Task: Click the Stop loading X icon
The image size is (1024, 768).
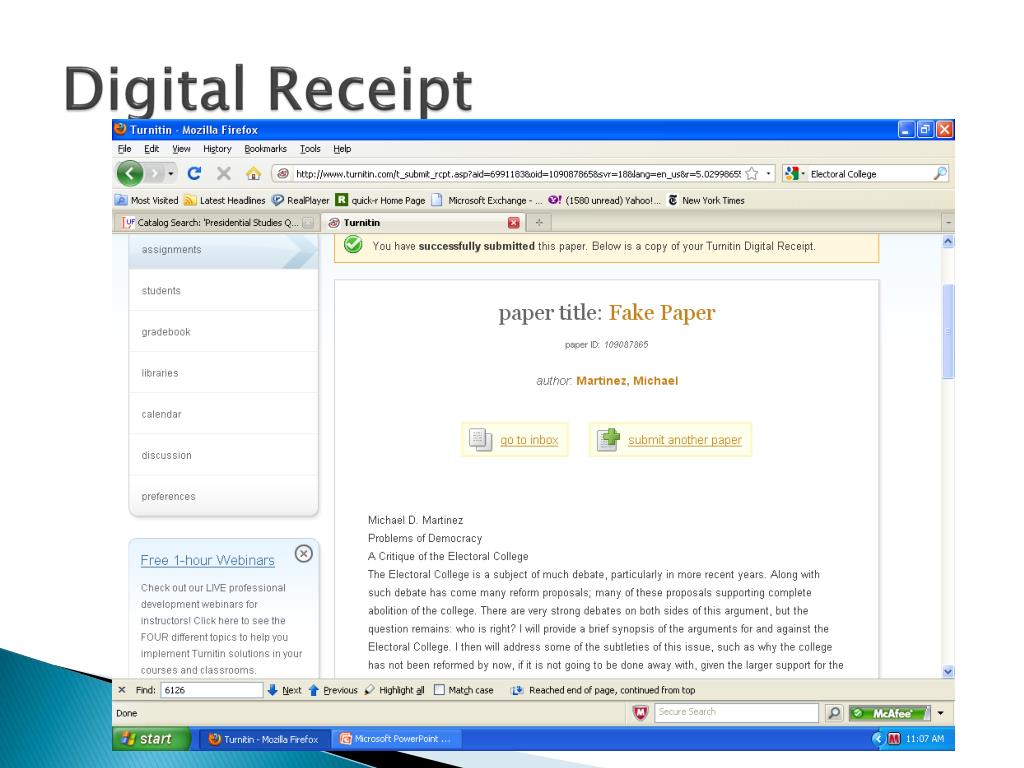Action: 223,173
